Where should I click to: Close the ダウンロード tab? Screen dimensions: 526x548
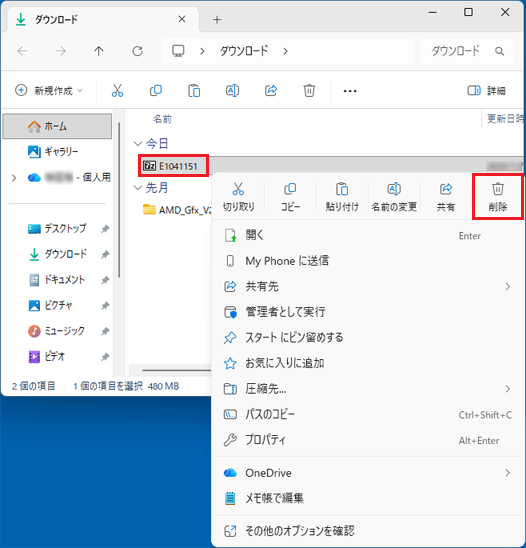click(x=182, y=19)
